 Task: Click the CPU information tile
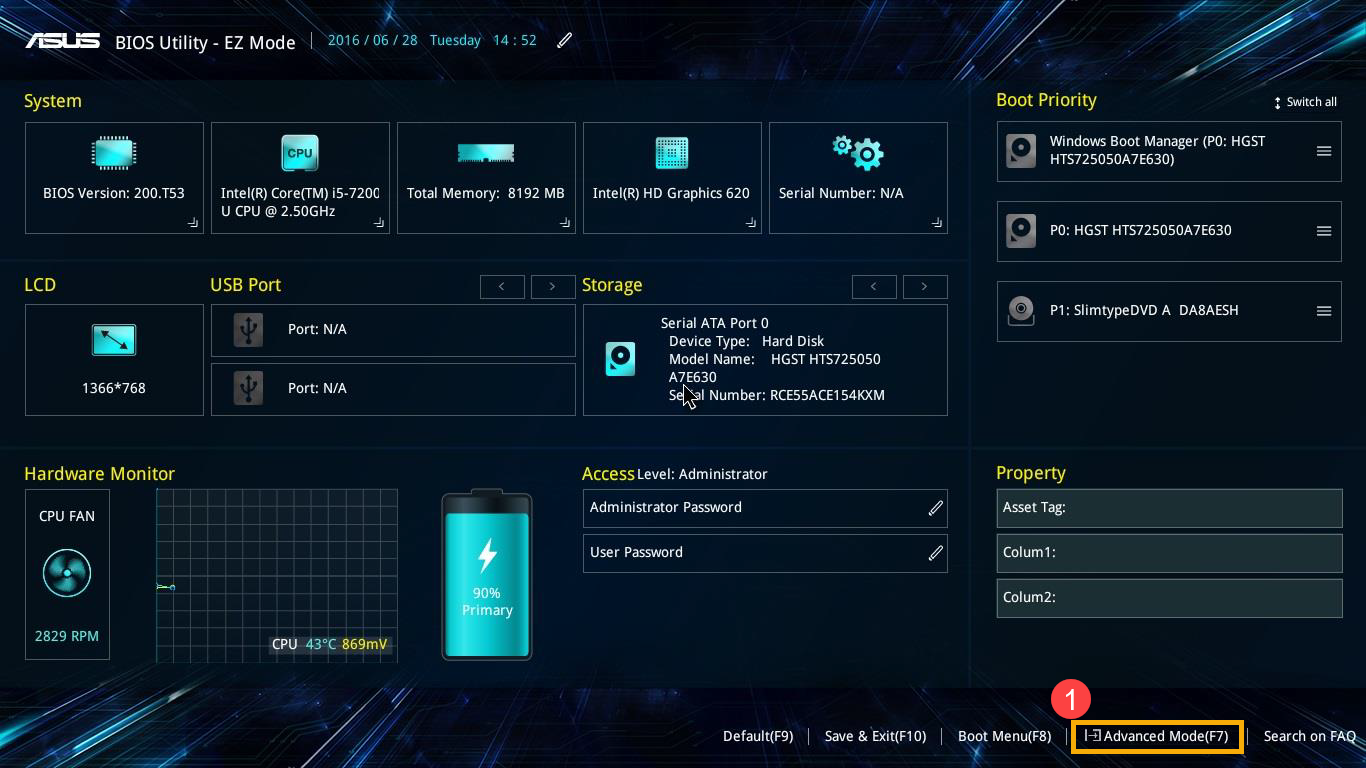(299, 177)
